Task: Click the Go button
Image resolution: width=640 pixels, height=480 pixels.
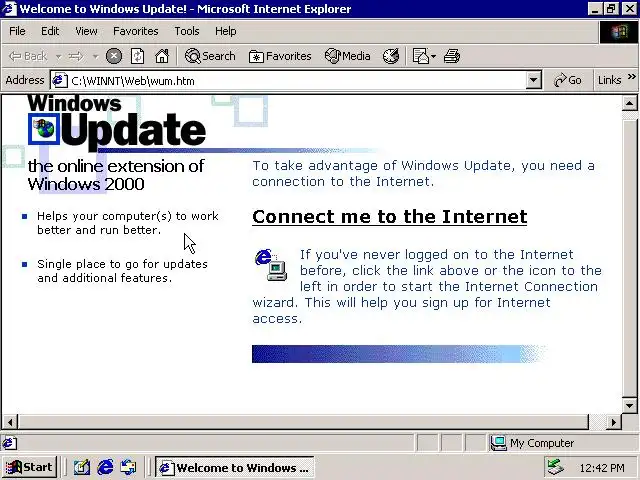Action: (568, 80)
